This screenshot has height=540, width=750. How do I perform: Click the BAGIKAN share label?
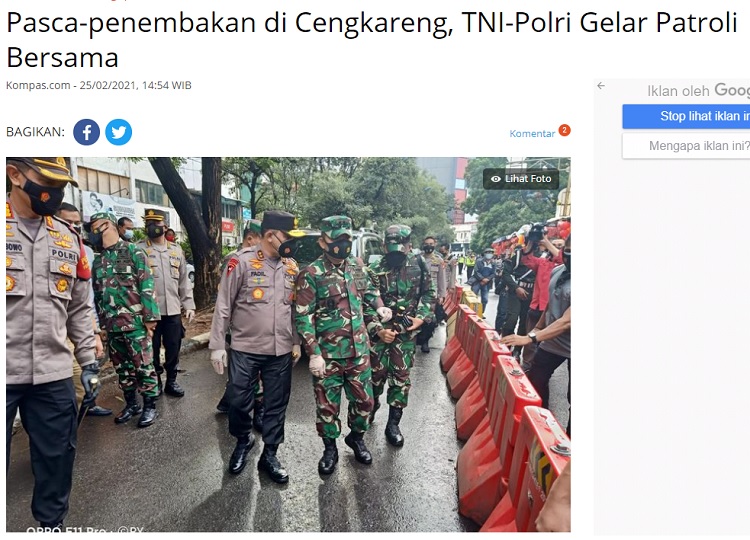click(x=35, y=132)
